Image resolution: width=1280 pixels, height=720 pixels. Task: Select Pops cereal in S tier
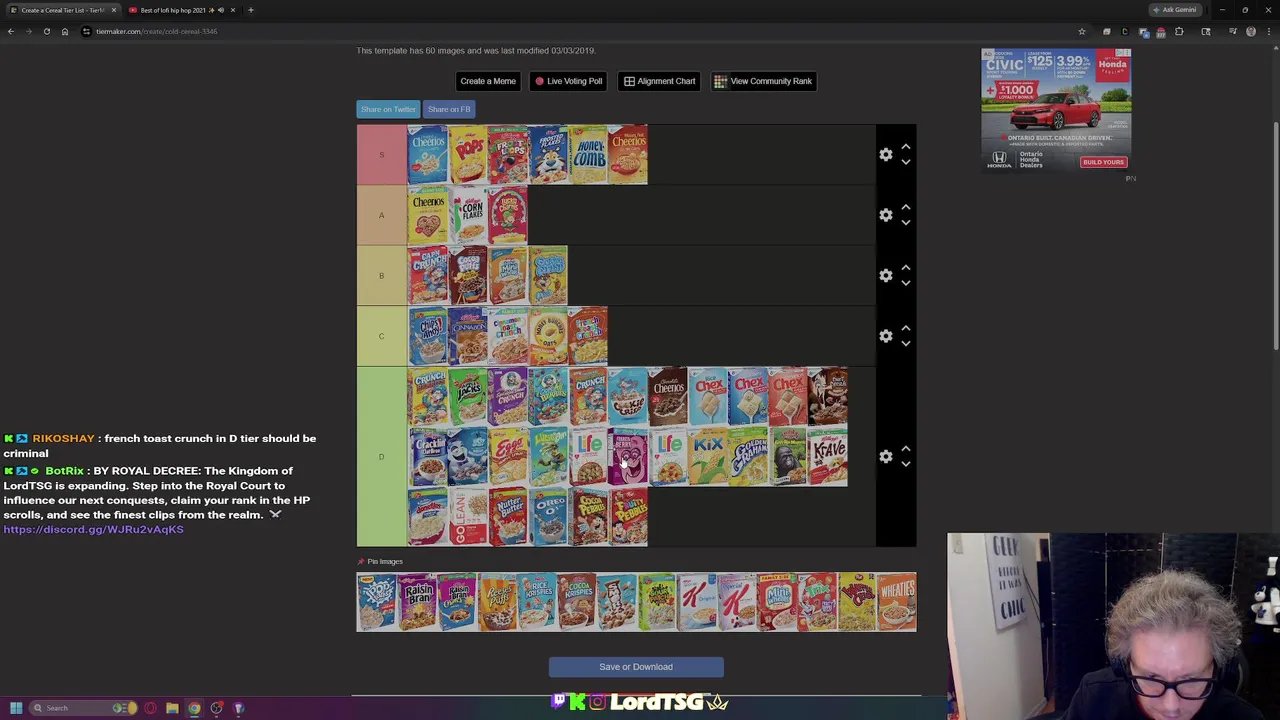pyautogui.click(x=467, y=155)
